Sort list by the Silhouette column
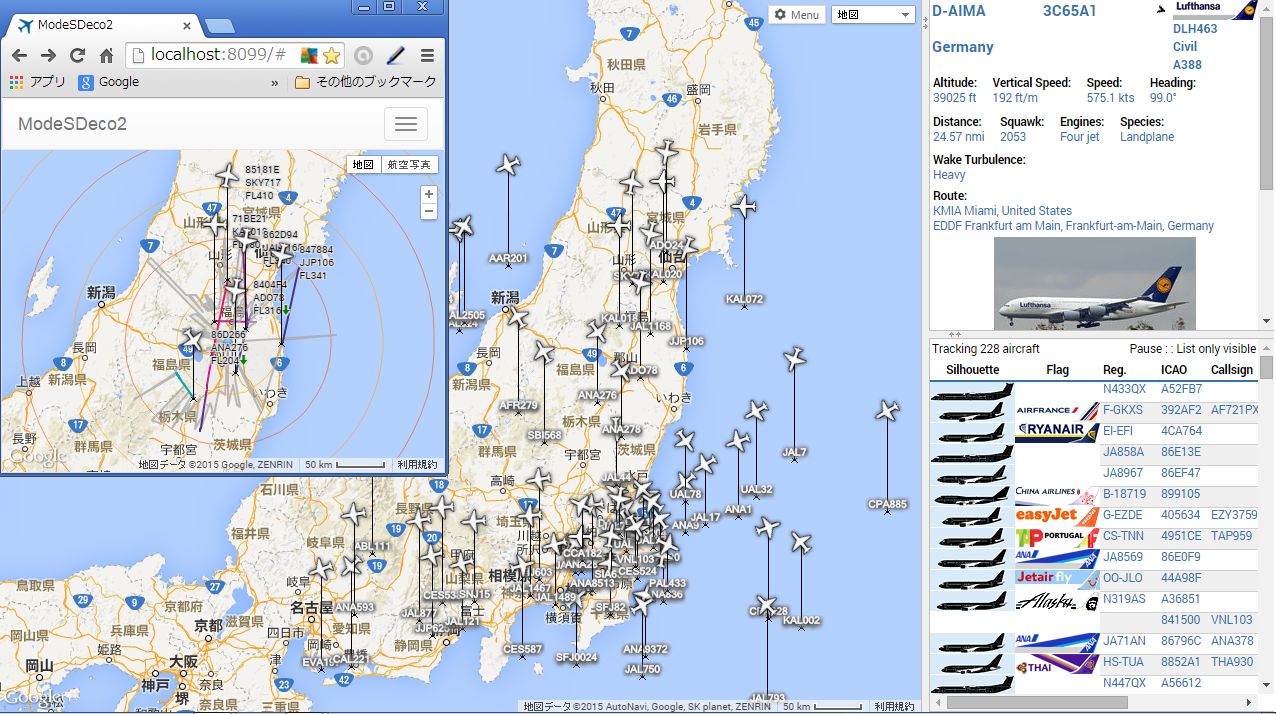Viewport: 1276px width, 714px height. [x=973, y=370]
